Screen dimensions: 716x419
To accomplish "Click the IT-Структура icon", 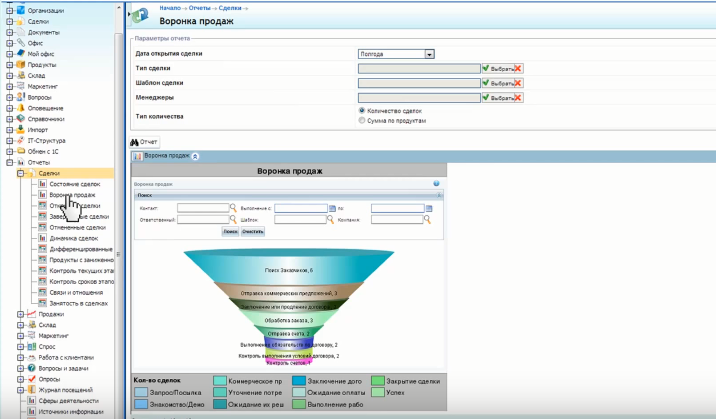I will coord(21,140).
